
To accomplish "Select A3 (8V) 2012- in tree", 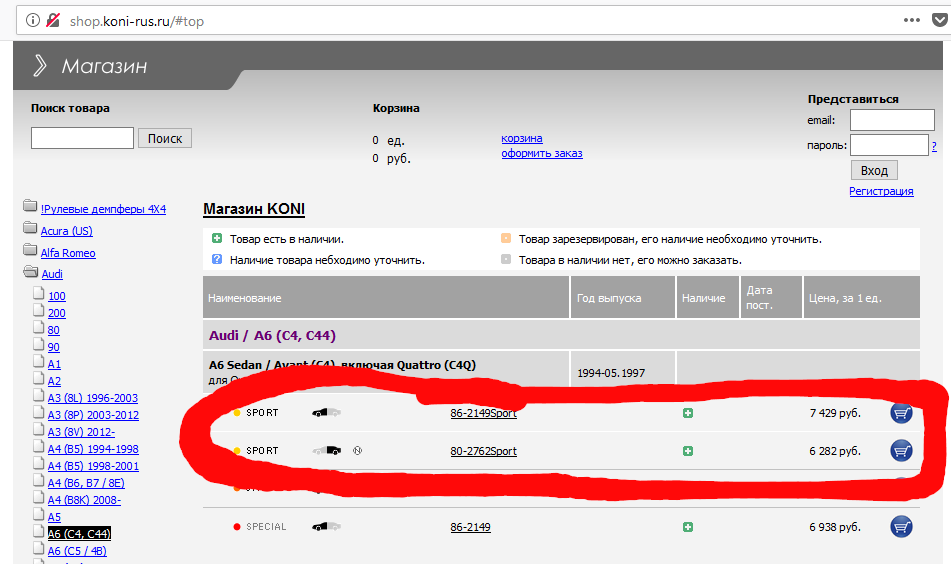I will [x=81, y=432].
